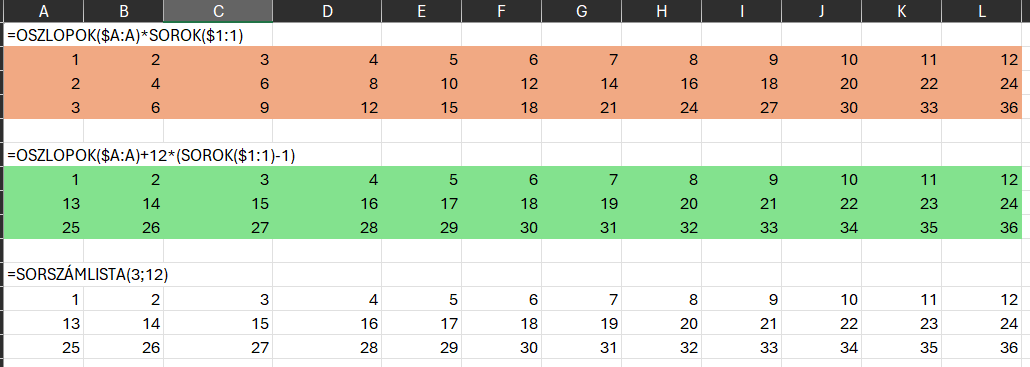Select orange cell containing 27
The image size is (1030, 367).
[741, 108]
